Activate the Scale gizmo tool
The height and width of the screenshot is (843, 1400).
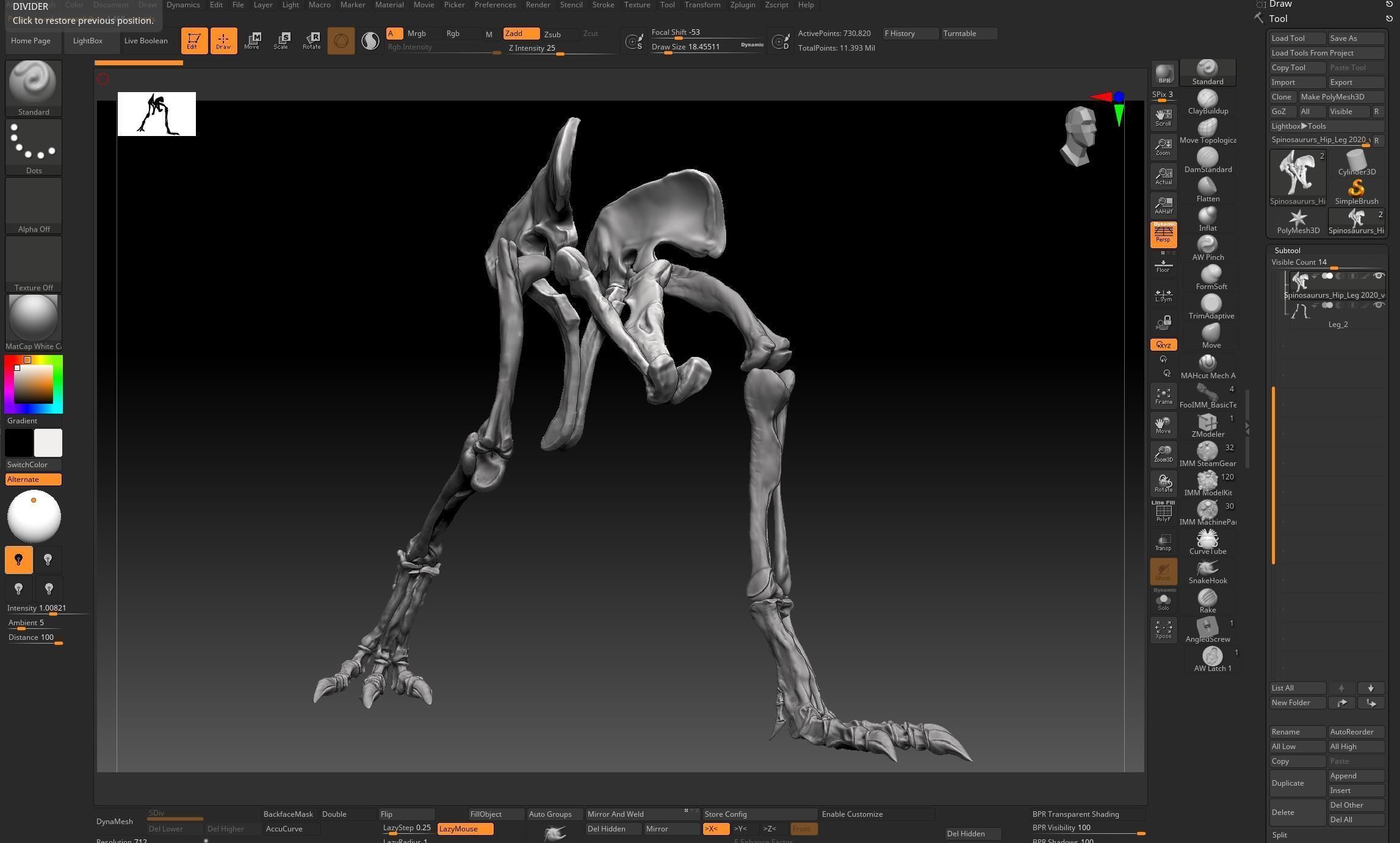[281, 40]
